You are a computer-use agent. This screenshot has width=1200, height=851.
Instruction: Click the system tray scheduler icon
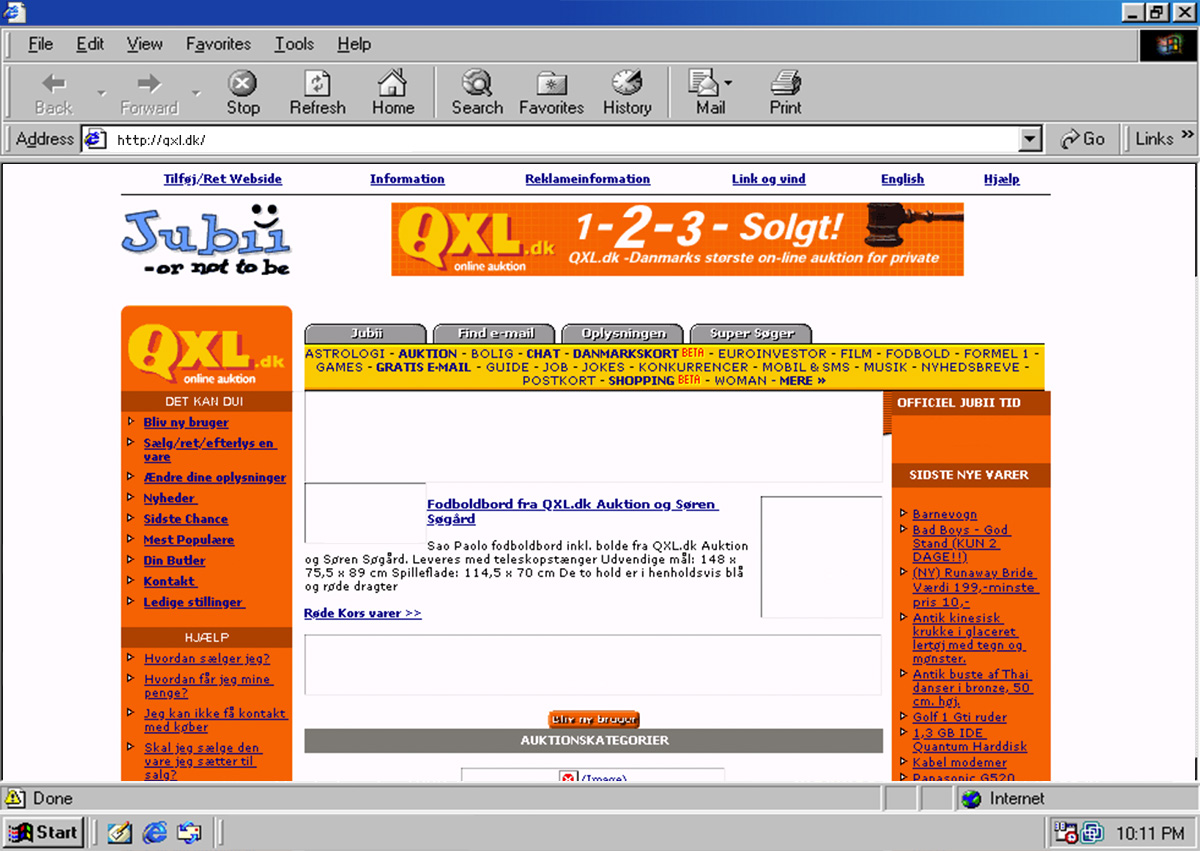coord(1067,832)
